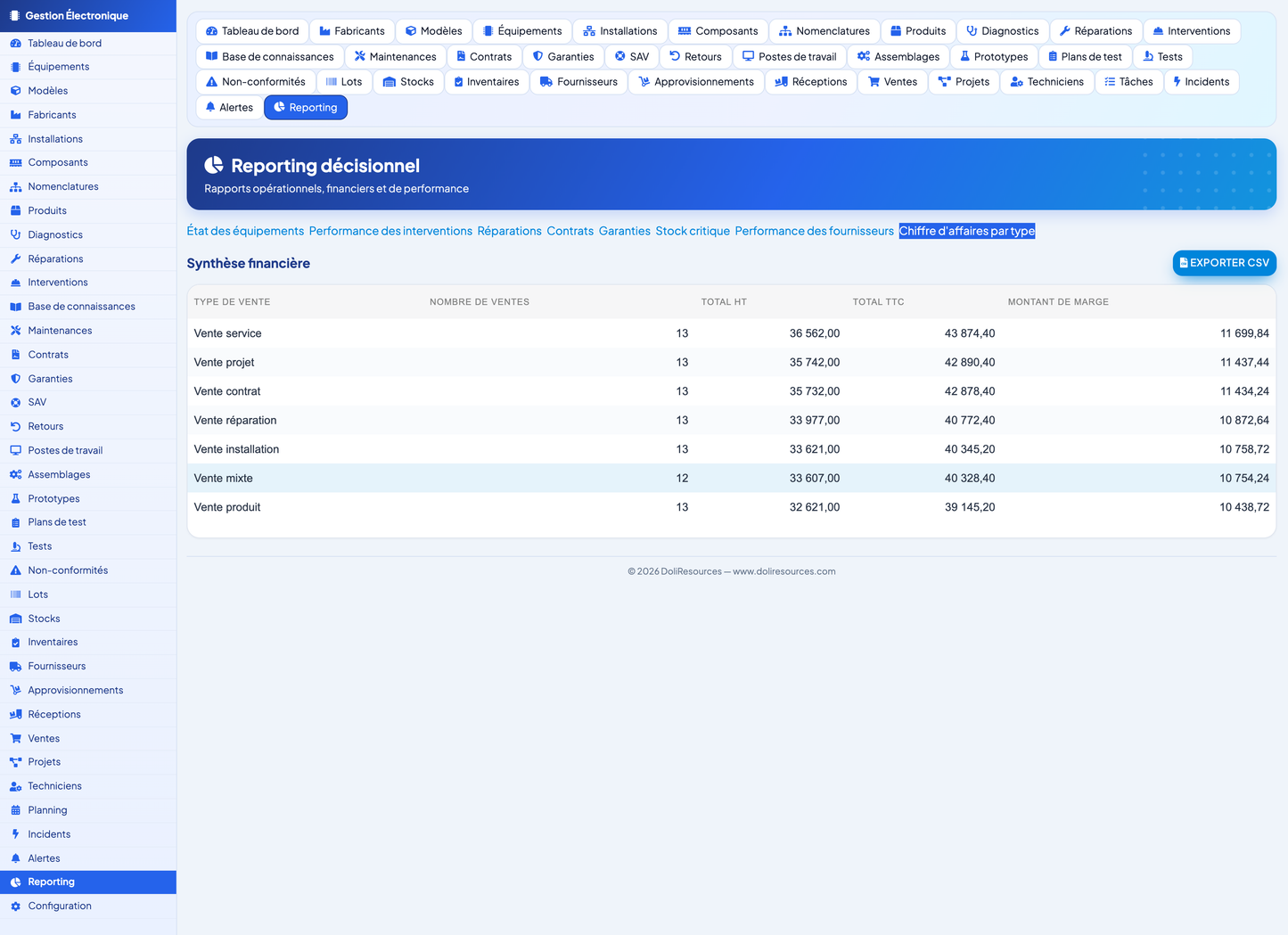Click the Fournisseurs truck icon in top navigation
The height and width of the screenshot is (935, 1288).
[546, 82]
